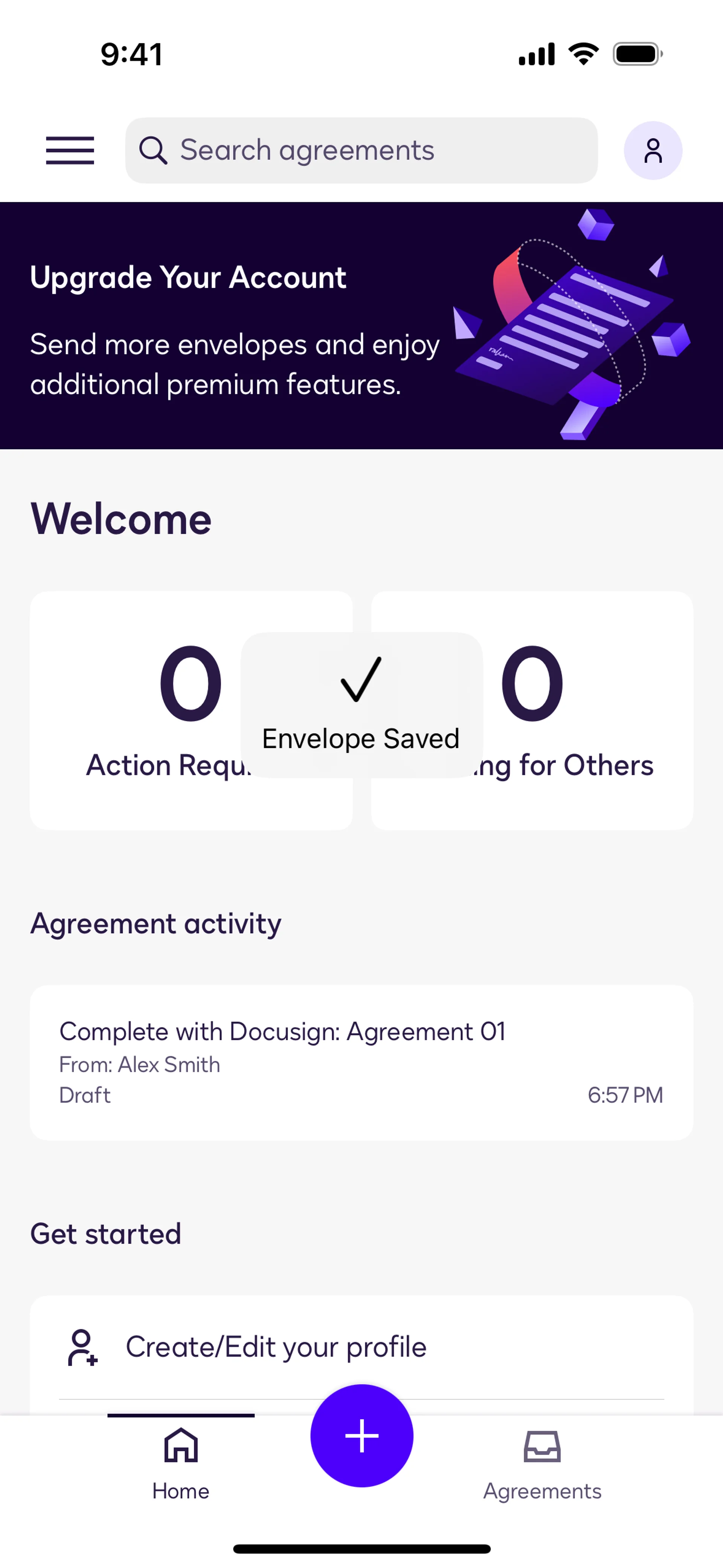This screenshot has width=723, height=1568.
Task: Click the Wi-Fi status icon
Action: click(583, 54)
